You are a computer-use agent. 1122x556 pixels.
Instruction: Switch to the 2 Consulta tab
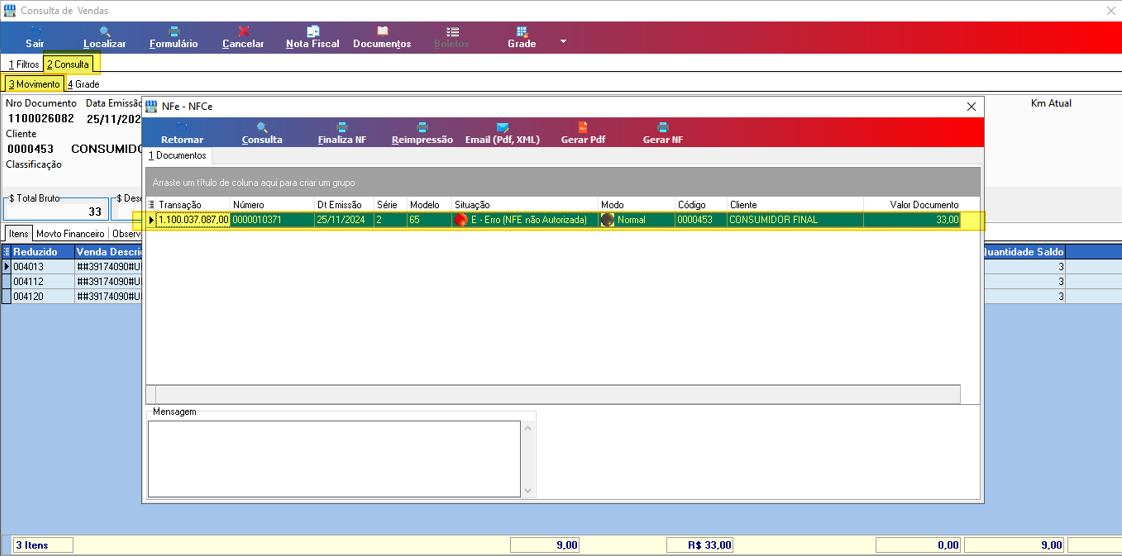tap(67, 64)
